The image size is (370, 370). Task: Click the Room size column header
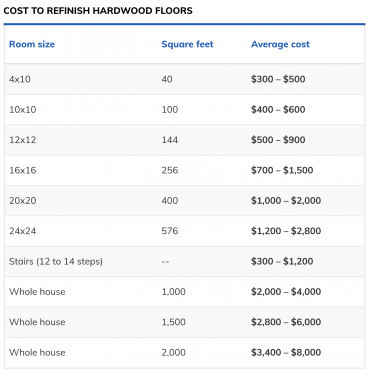[32, 44]
